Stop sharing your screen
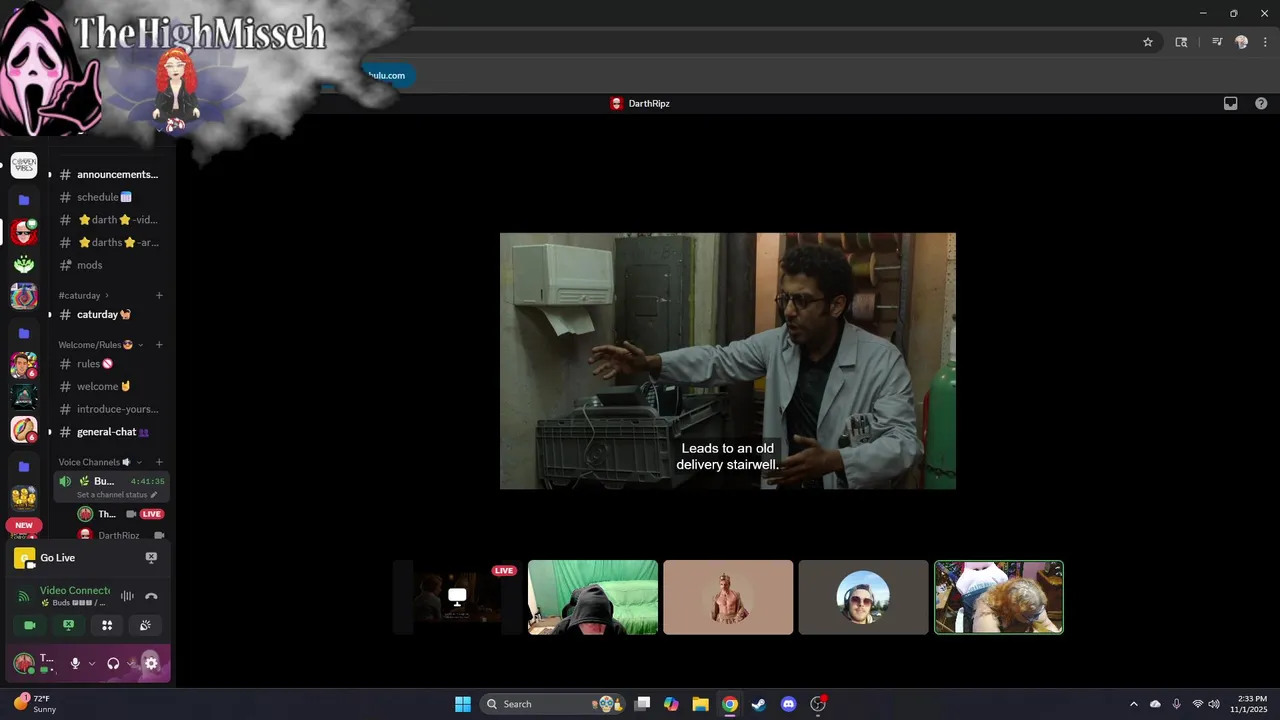The height and width of the screenshot is (720, 1280). pos(68,625)
